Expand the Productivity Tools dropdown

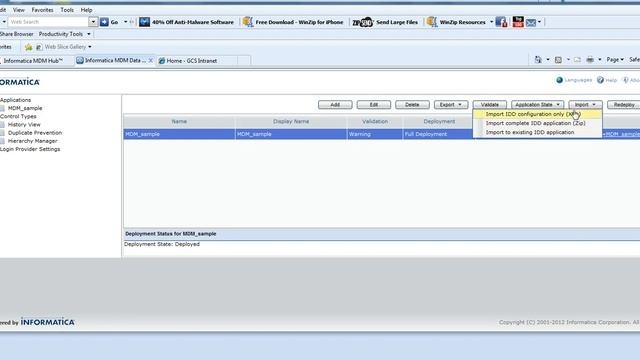(x=89, y=34)
